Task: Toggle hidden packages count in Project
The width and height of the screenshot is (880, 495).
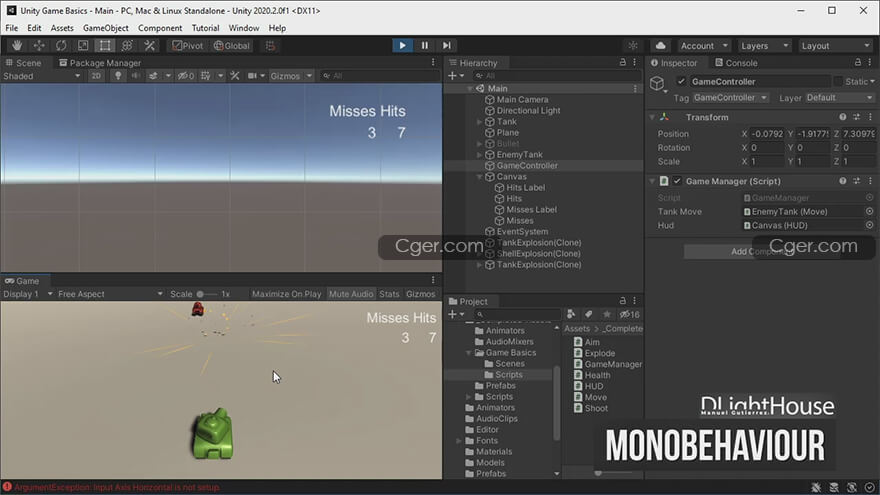Action: pos(629,314)
